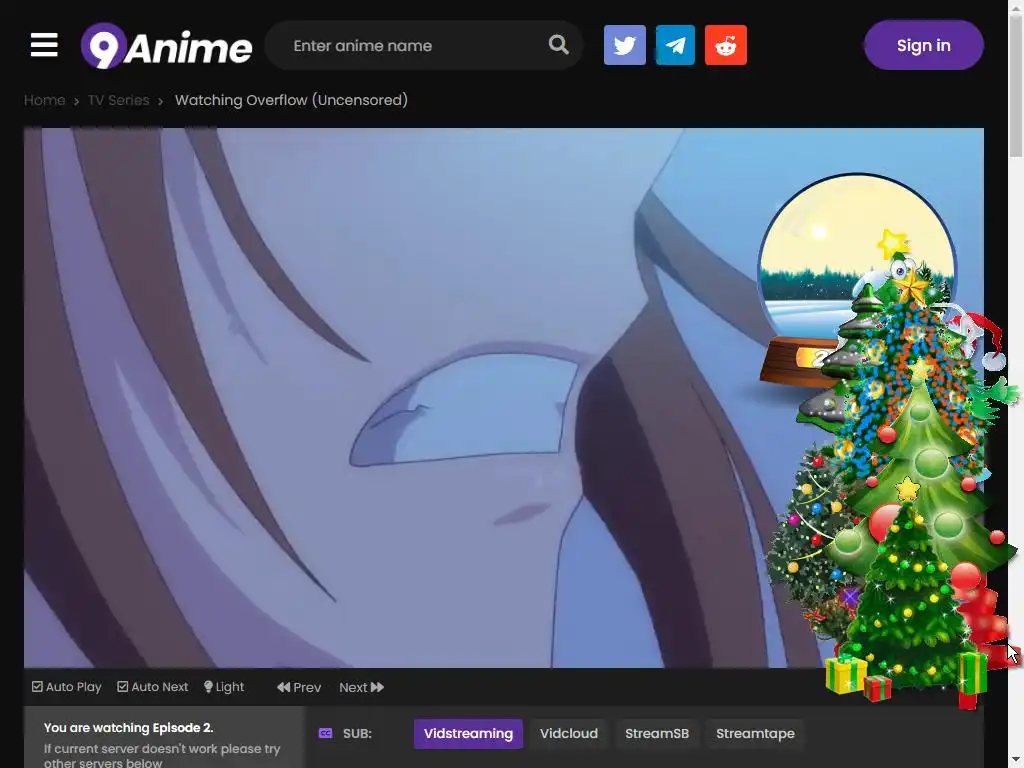1024x768 pixels.
Task: Click the Sign in button
Action: [x=923, y=45]
